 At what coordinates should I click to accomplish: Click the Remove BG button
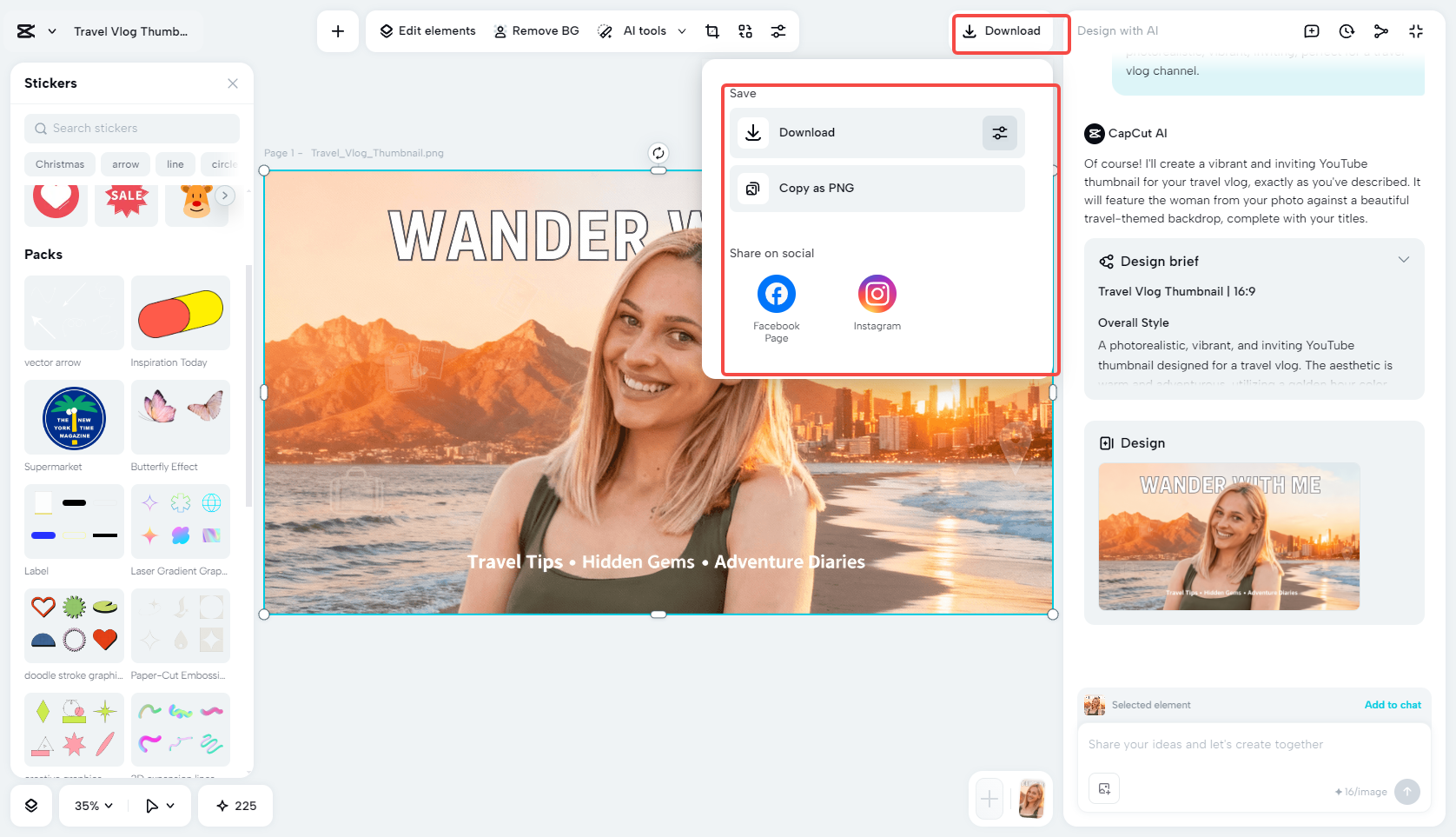tap(536, 30)
